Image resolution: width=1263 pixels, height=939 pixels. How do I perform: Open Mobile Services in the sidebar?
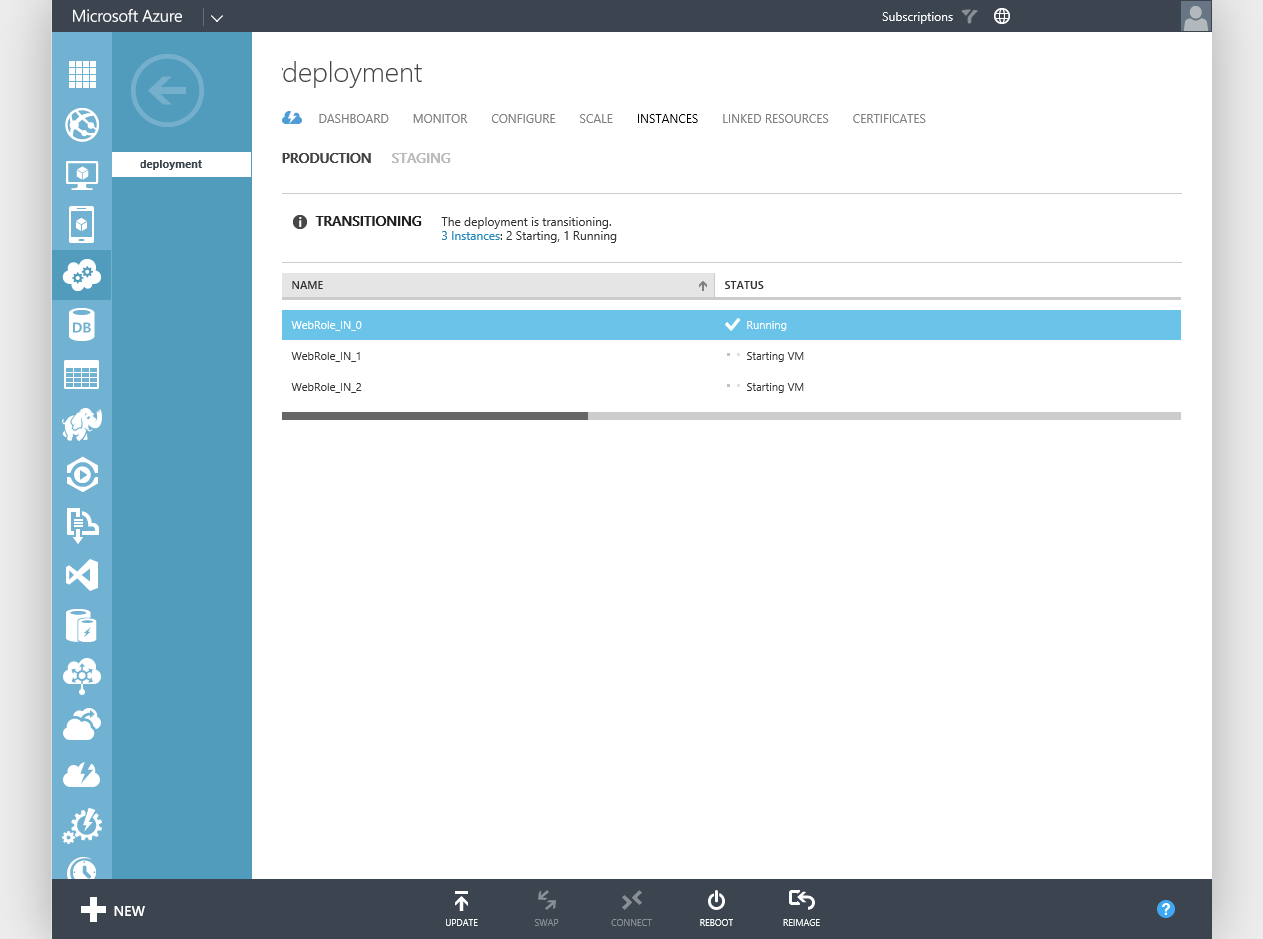pos(81,225)
